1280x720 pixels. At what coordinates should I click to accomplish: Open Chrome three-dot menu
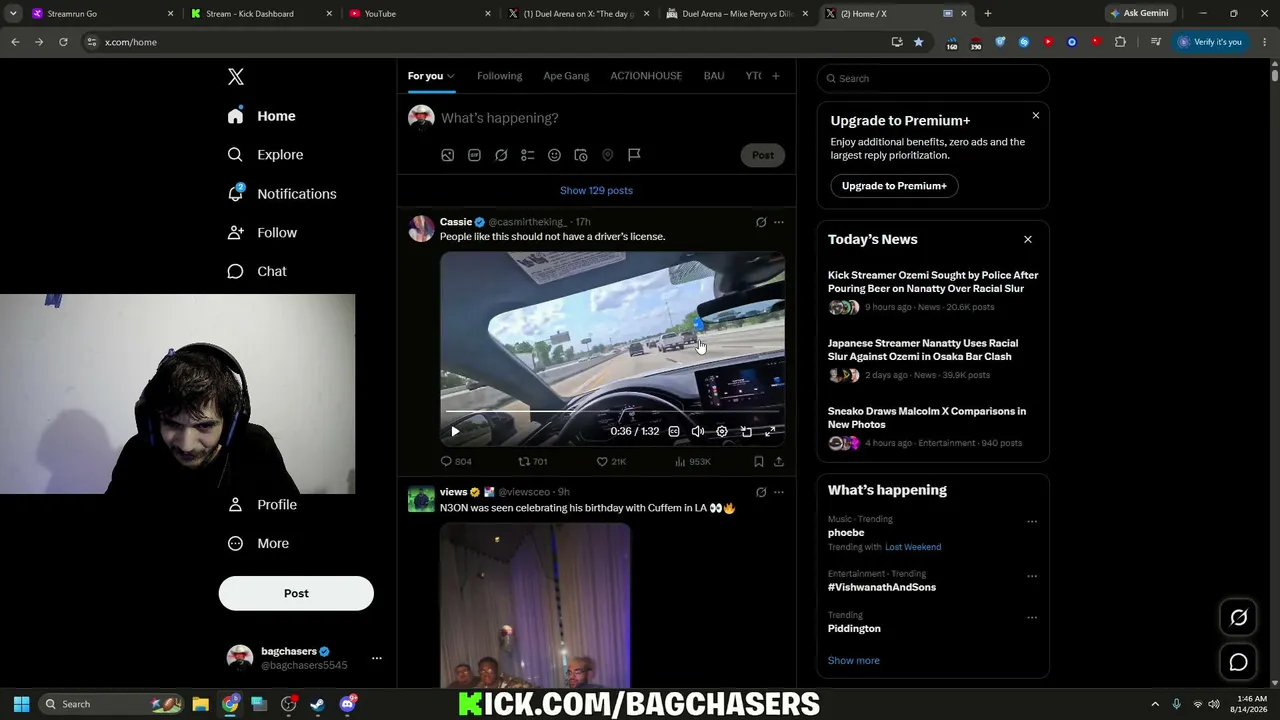coord(1264,42)
